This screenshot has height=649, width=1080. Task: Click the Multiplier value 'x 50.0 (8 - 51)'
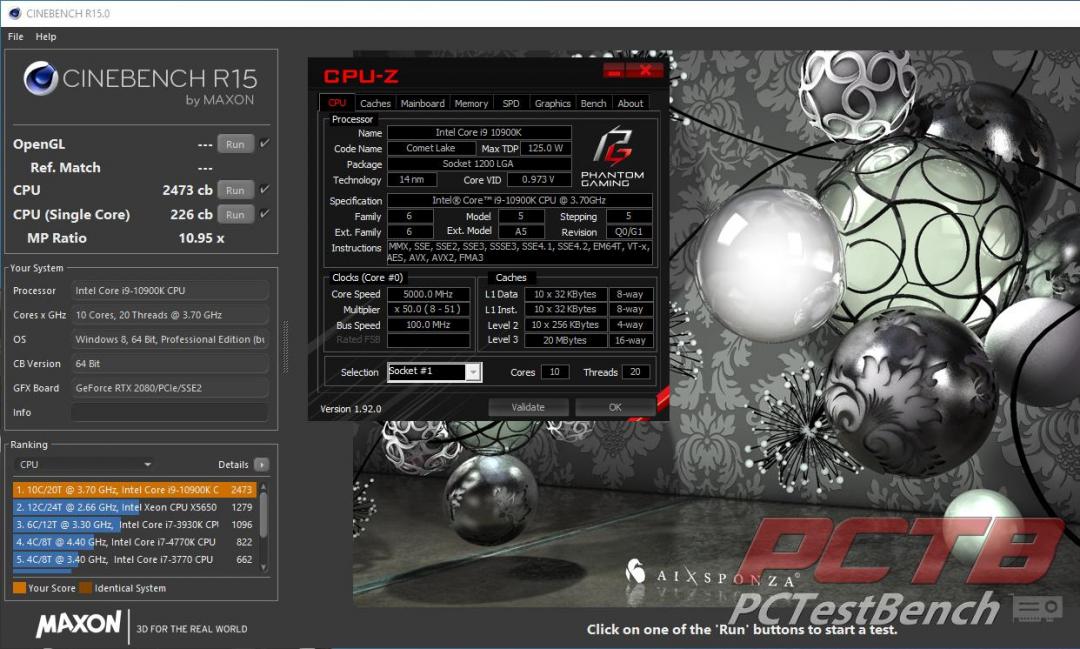pos(428,309)
